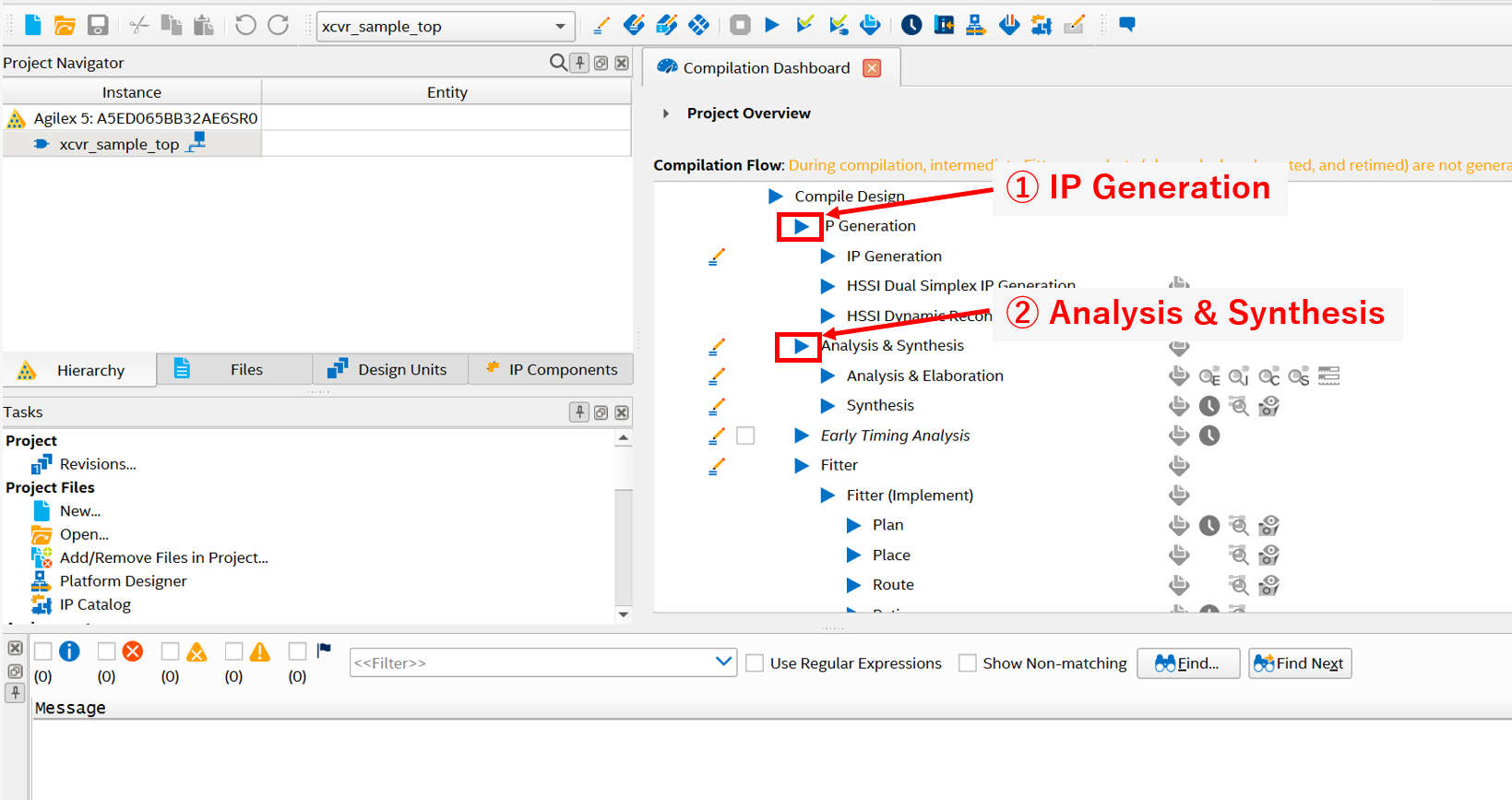This screenshot has width=1512, height=800.
Task: Check Use Regular Expressions
Action: (755, 663)
